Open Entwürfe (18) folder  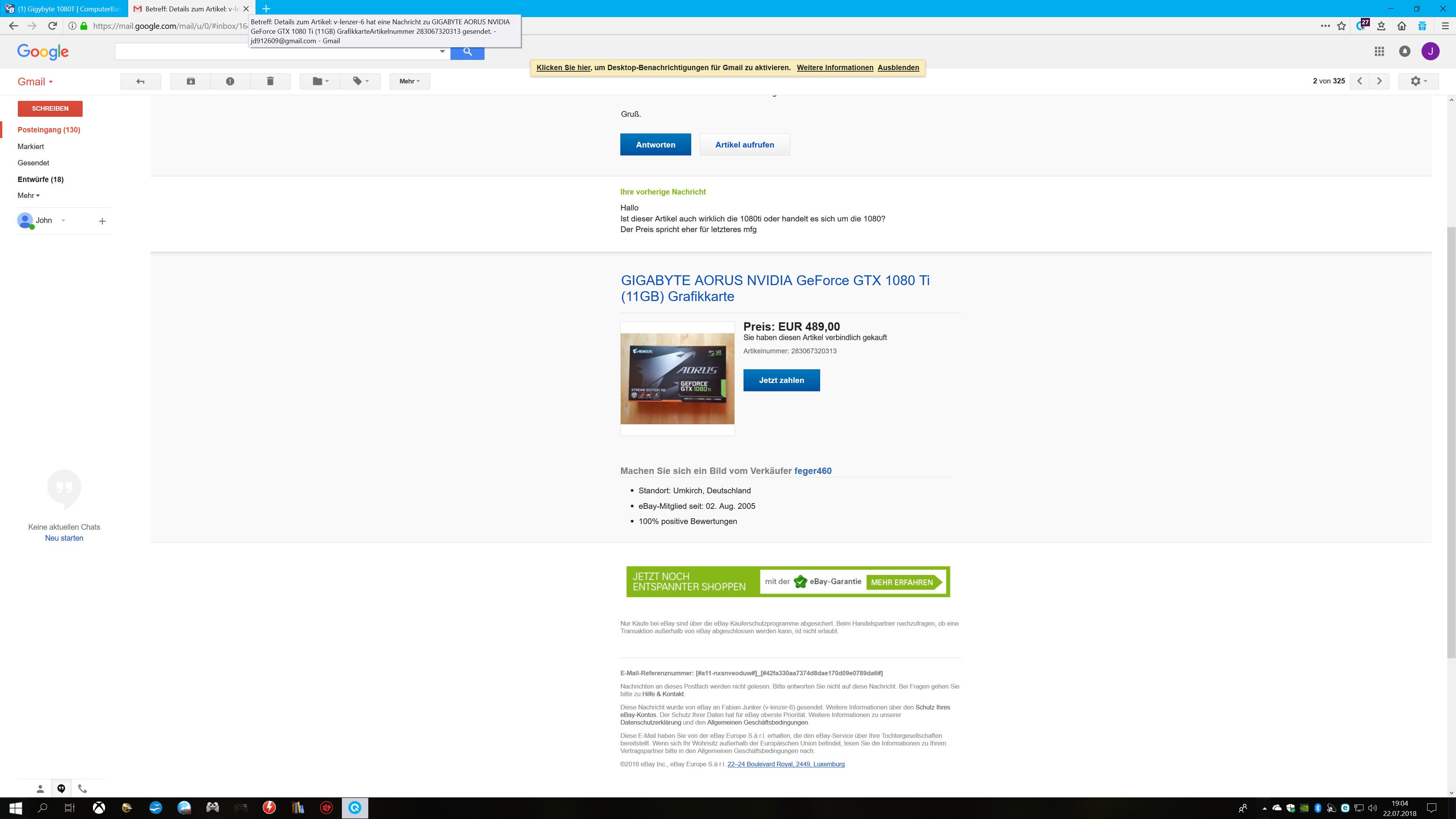click(41, 179)
